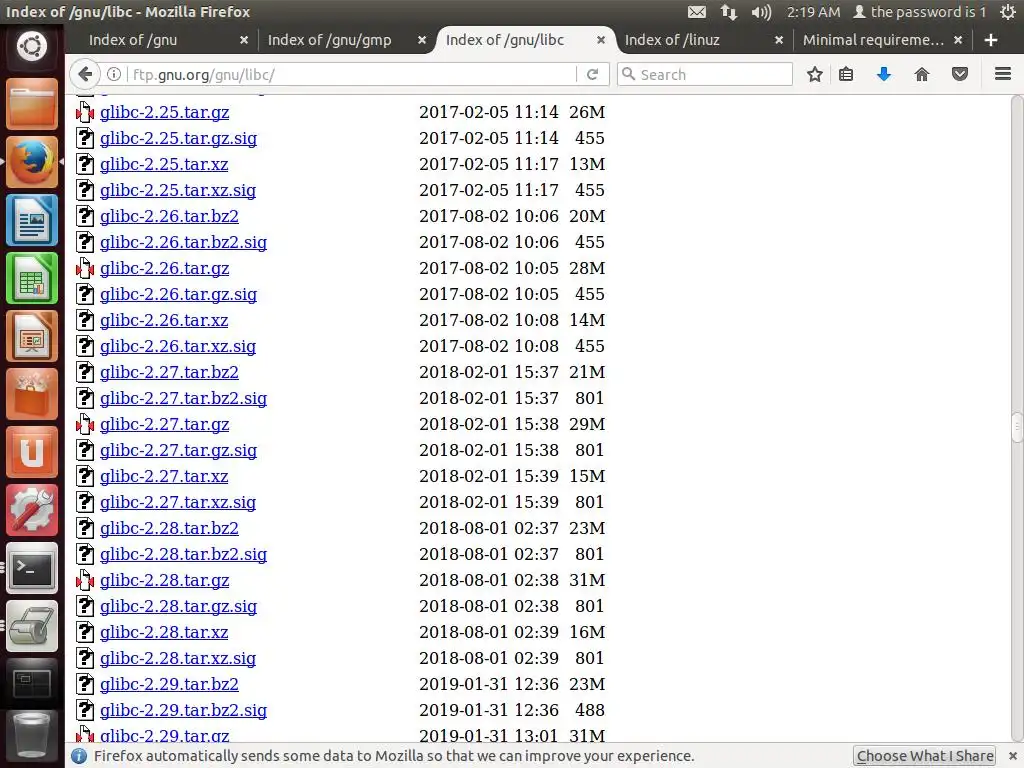The height and width of the screenshot is (768, 1024).
Task: Bookmark this page with the star icon
Action: point(814,74)
